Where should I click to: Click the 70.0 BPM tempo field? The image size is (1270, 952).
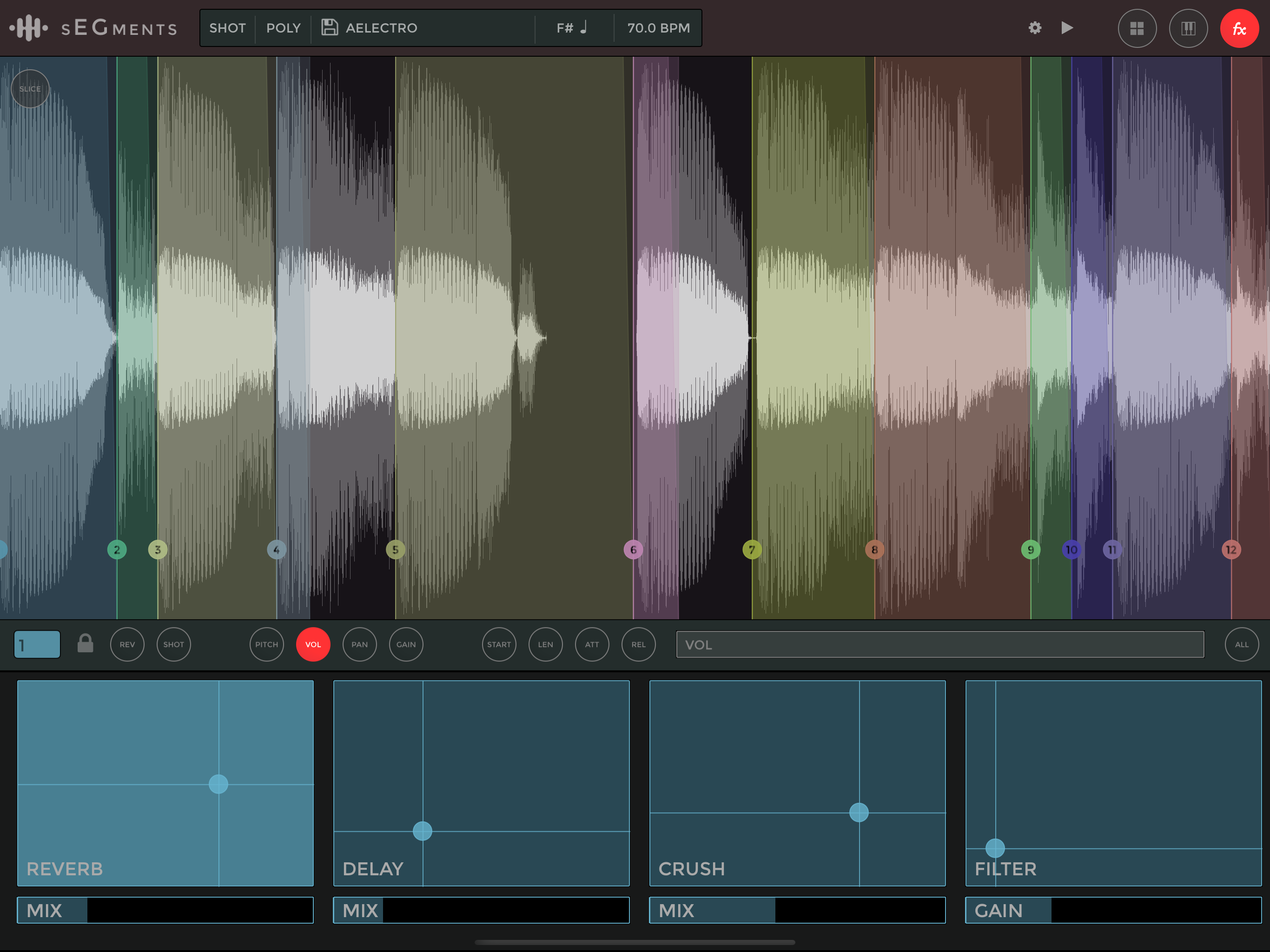click(658, 27)
